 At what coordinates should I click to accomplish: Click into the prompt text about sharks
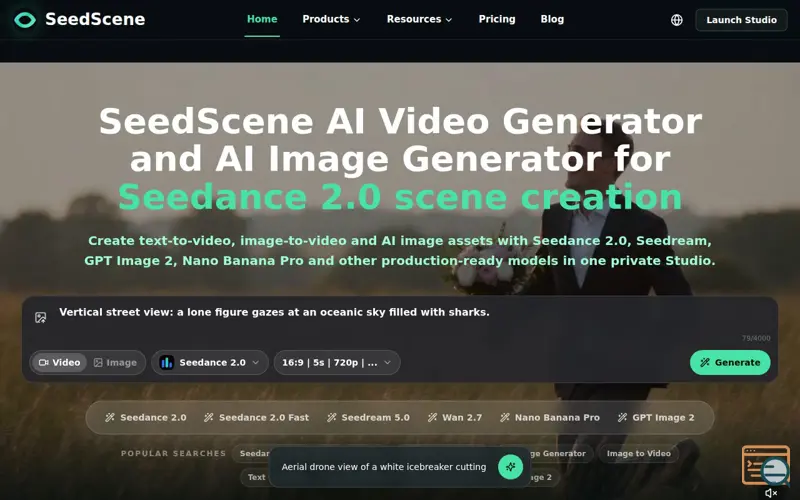[274, 312]
